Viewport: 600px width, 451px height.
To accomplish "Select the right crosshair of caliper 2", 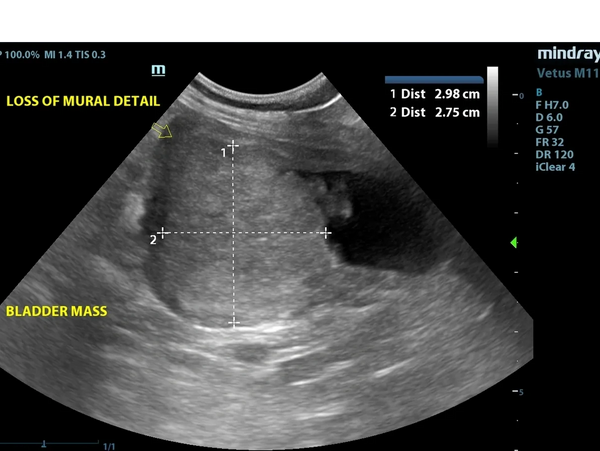I will point(327,232).
